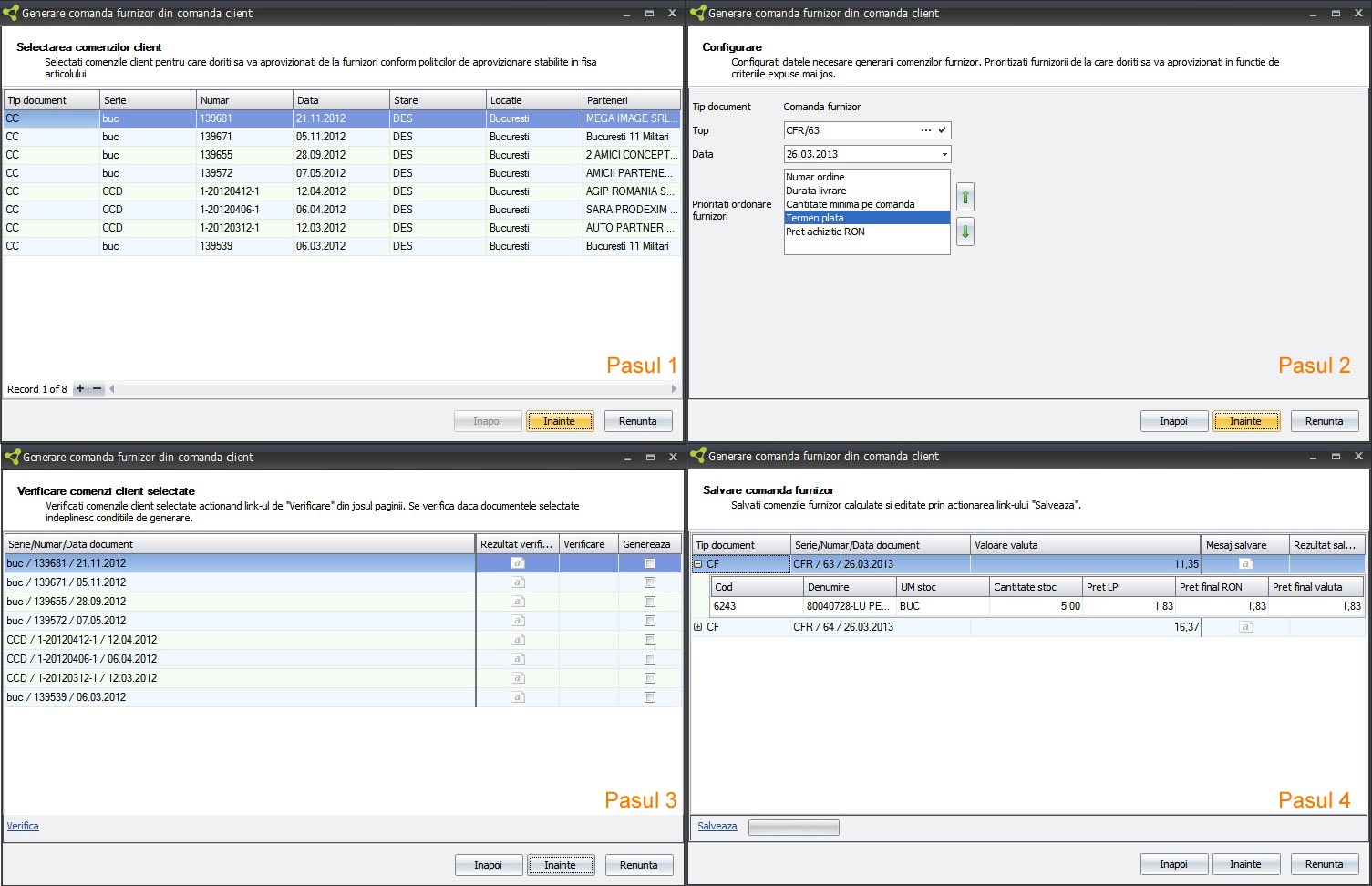Tick Genereaza checkbox for buc / 139681

pos(650,563)
